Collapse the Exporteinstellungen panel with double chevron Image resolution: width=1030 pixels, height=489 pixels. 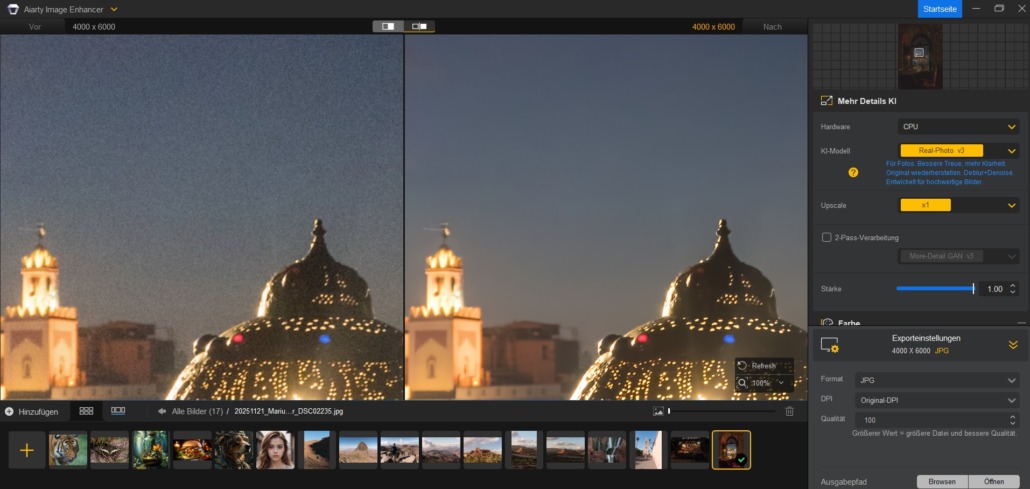pyautogui.click(x=1012, y=345)
